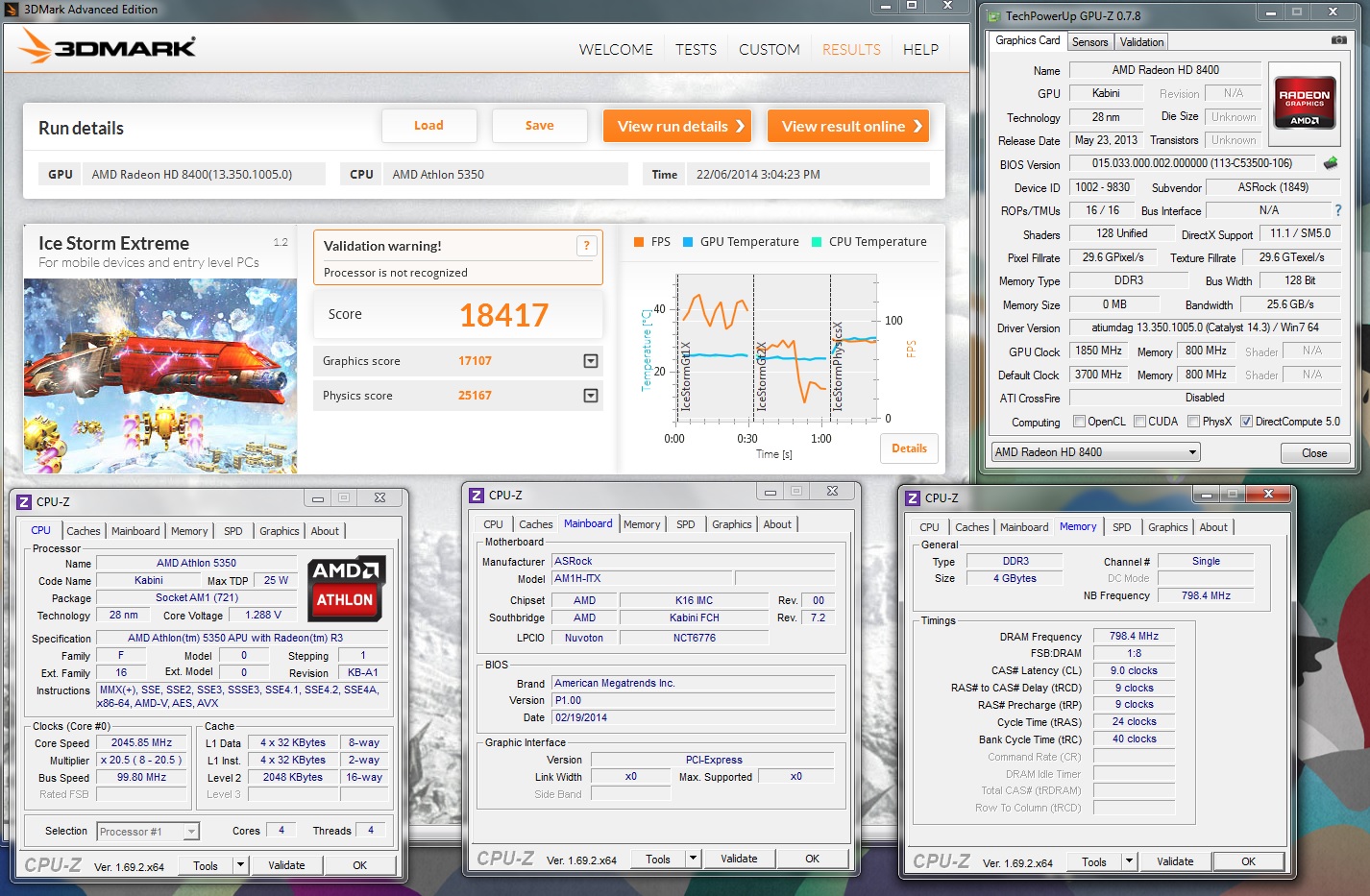
Task: Click the Radeon Graphics logo in GPU-Z
Action: click(1305, 103)
